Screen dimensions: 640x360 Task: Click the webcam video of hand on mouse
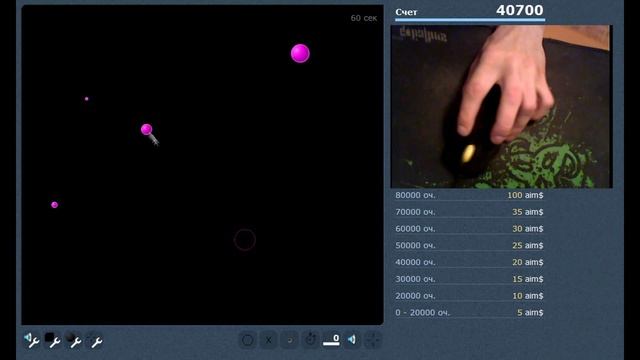[502, 107]
